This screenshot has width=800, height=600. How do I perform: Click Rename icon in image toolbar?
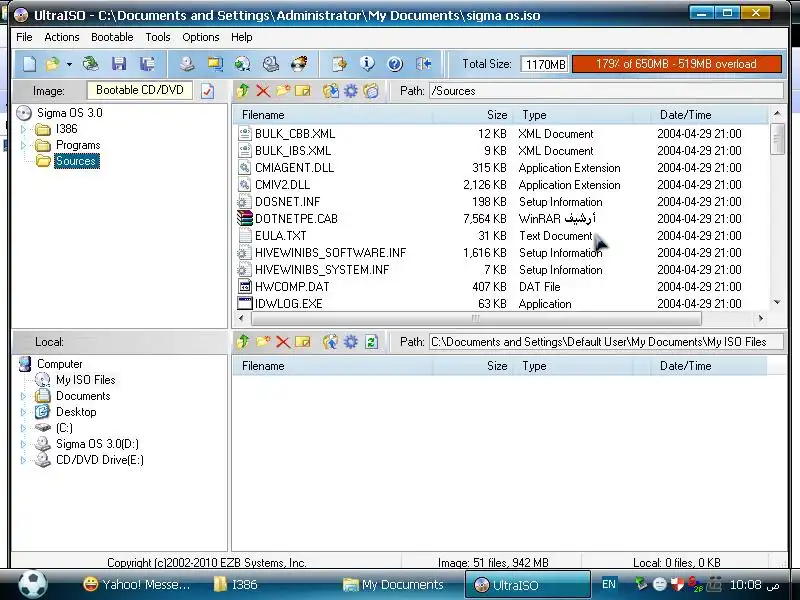click(303, 91)
